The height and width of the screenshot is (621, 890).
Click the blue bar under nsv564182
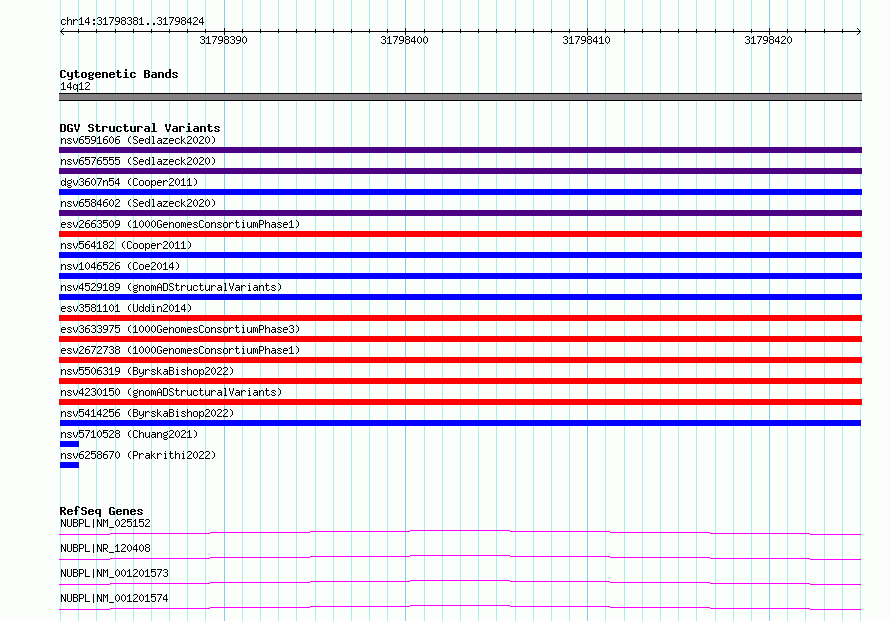pyautogui.click(x=460, y=255)
